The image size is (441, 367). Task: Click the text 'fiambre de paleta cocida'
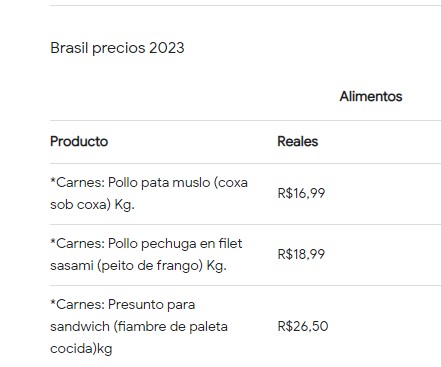[x=139, y=338]
